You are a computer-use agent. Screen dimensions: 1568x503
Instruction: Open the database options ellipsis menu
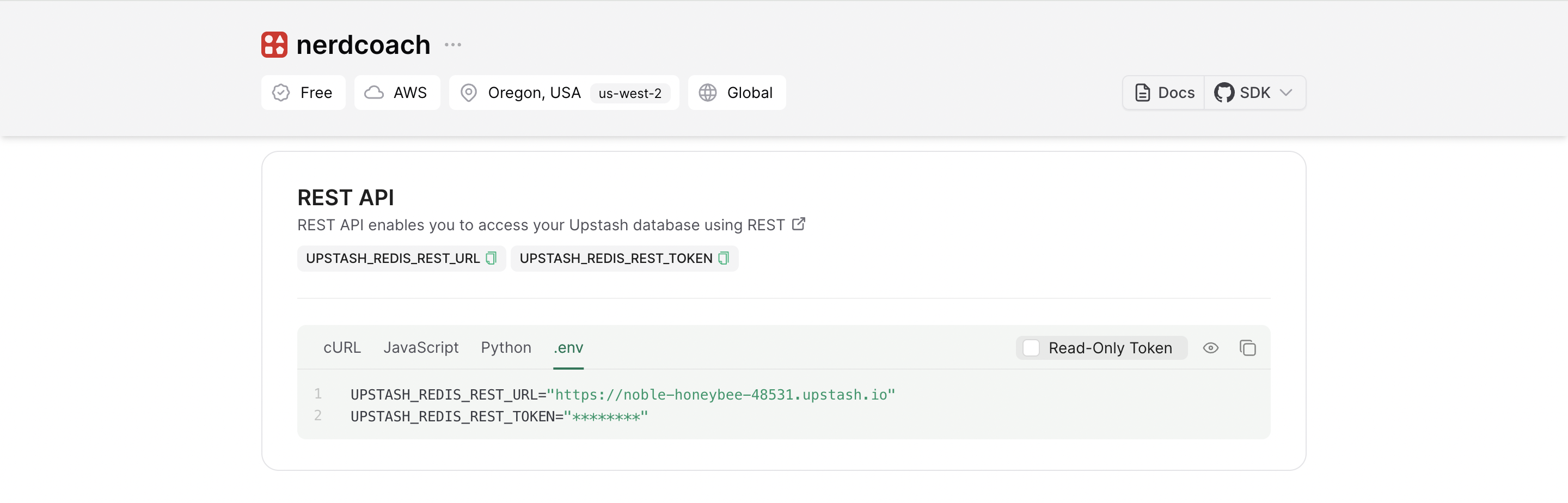452,44
